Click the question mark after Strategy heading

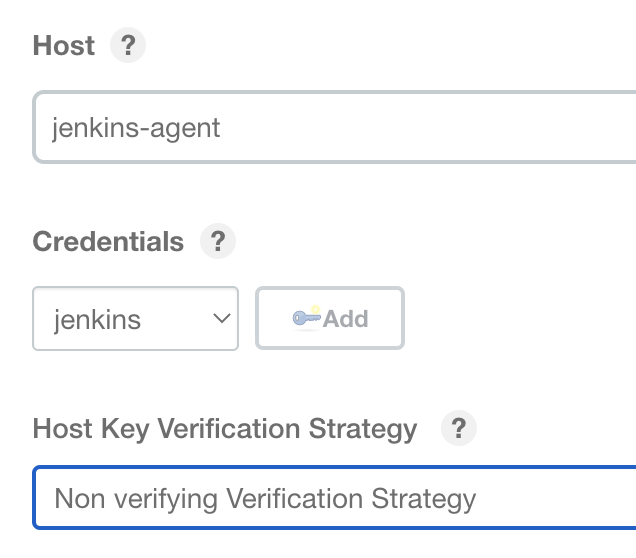[x=459, y=429]
